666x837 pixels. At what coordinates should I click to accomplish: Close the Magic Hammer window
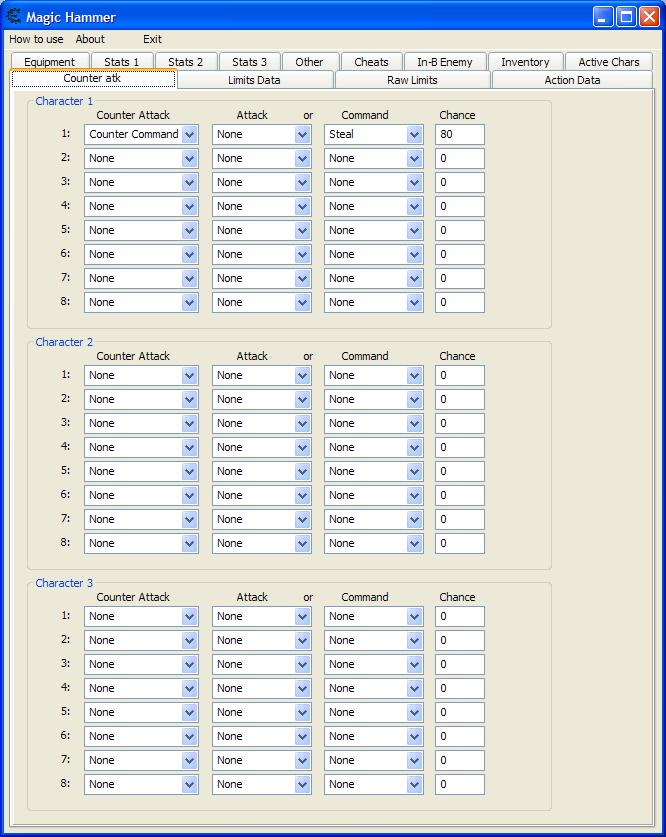(649, 17)
